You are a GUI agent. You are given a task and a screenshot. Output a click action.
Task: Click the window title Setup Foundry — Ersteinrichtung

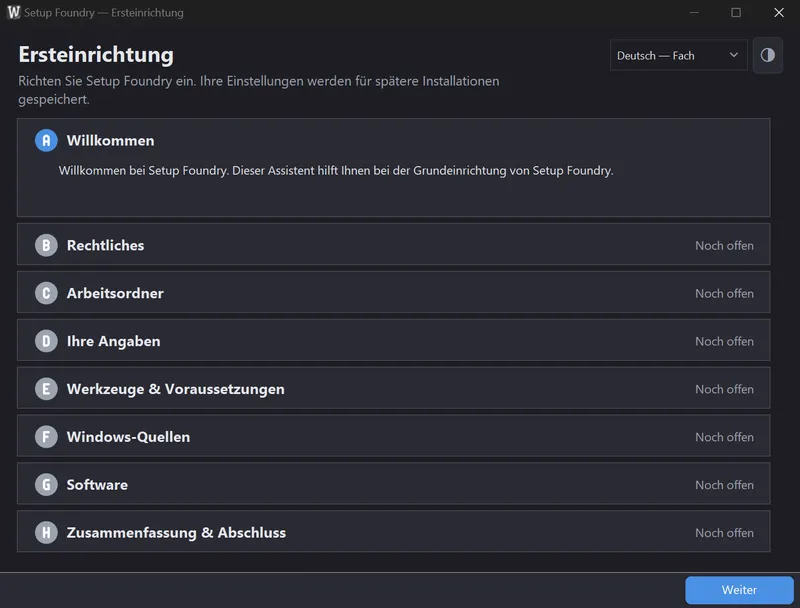pyautogui.click(x=104, y=13)
